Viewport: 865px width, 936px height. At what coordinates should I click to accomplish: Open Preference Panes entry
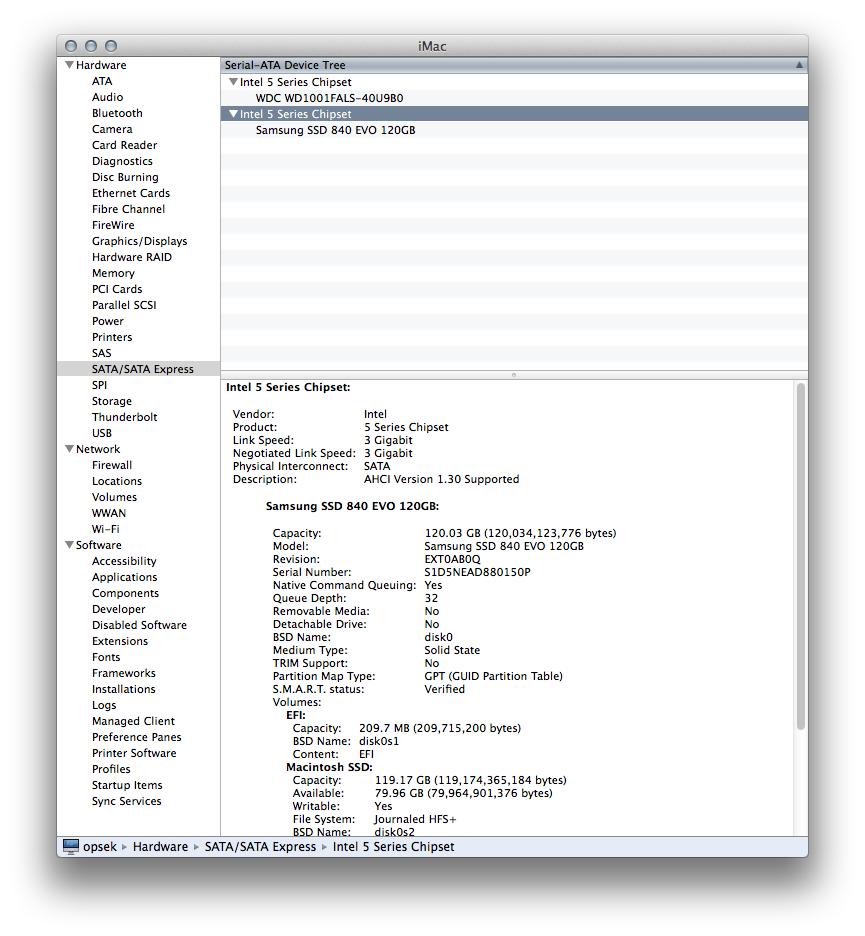pyautogui.click(x=137, y=737)
